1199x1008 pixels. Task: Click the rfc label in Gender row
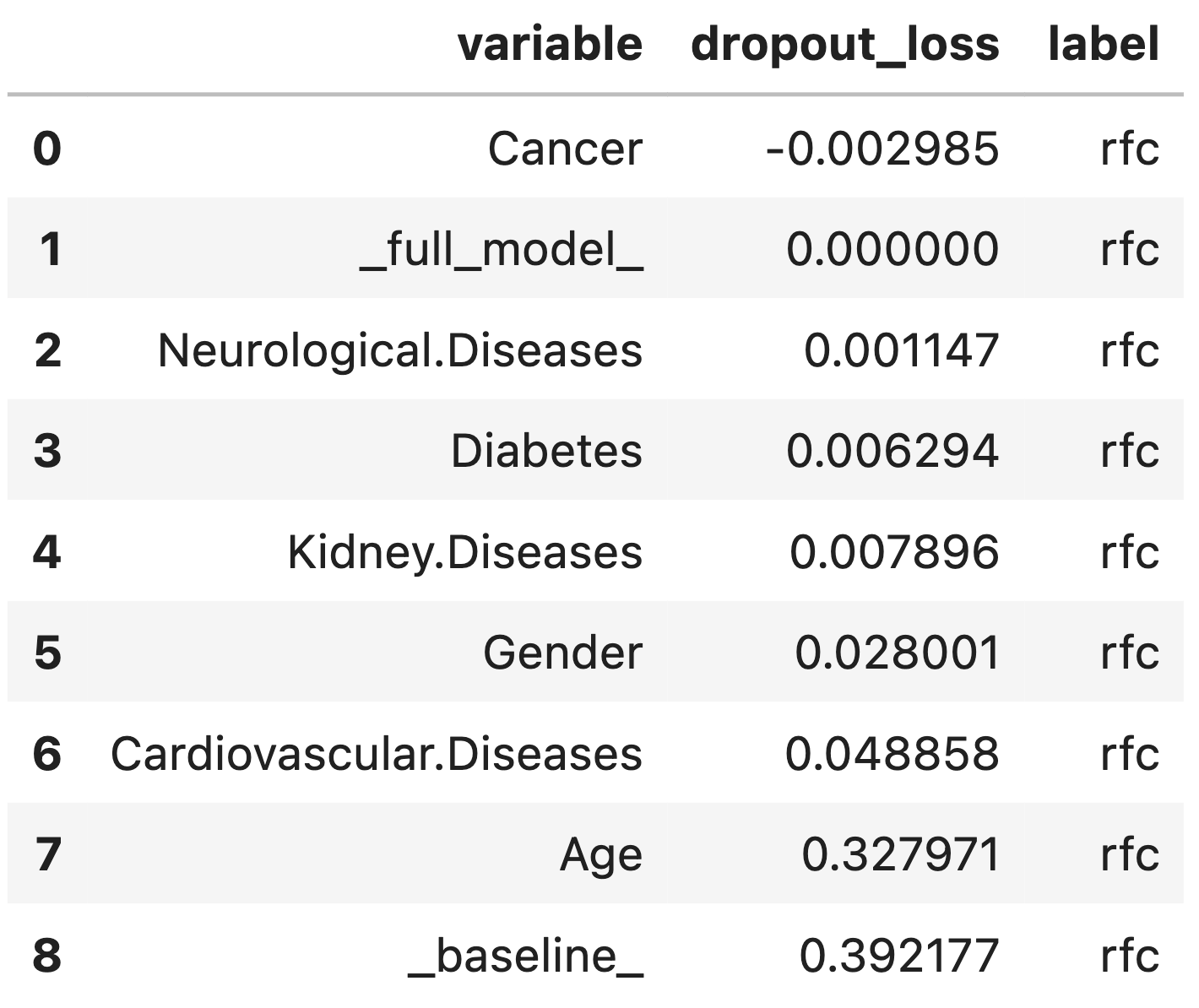pyautogui.click(x=1129, y=653)
